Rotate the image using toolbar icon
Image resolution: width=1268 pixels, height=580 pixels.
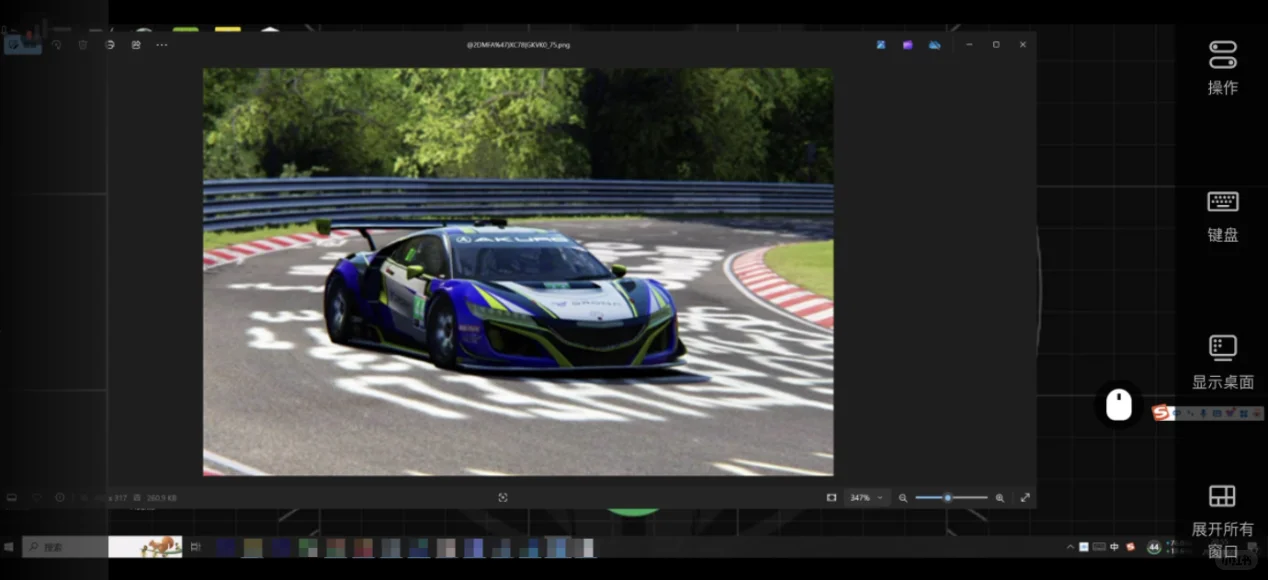(x=56, y=45)
